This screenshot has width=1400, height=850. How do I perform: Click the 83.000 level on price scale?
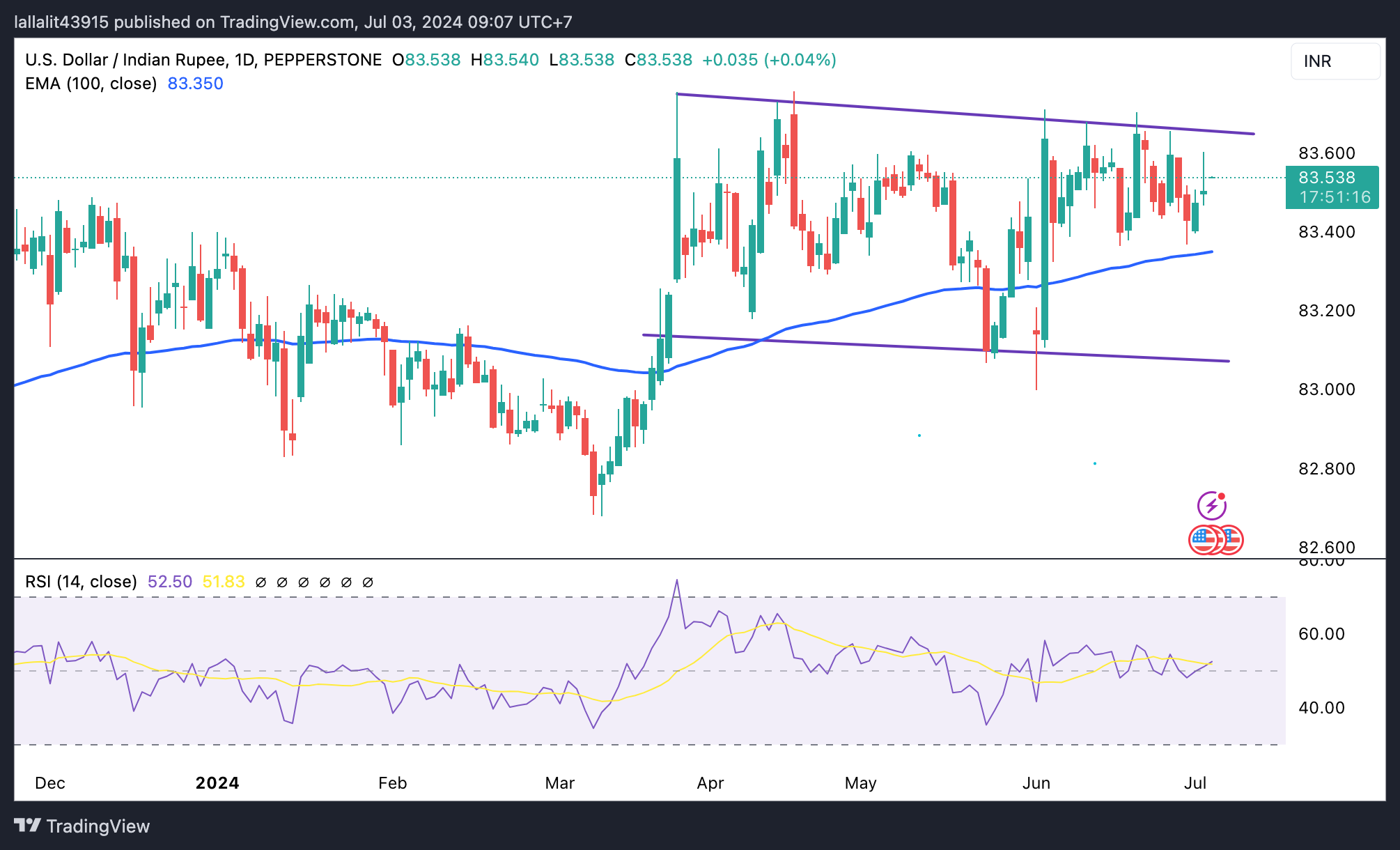1326,389
